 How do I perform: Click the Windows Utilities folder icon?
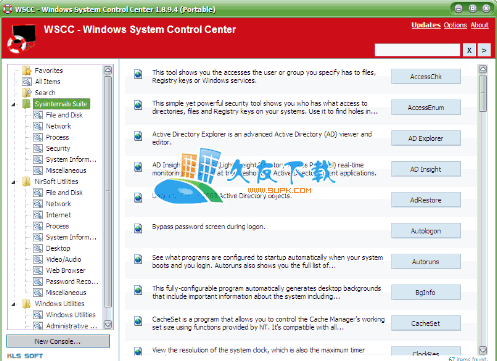[27, 303]
